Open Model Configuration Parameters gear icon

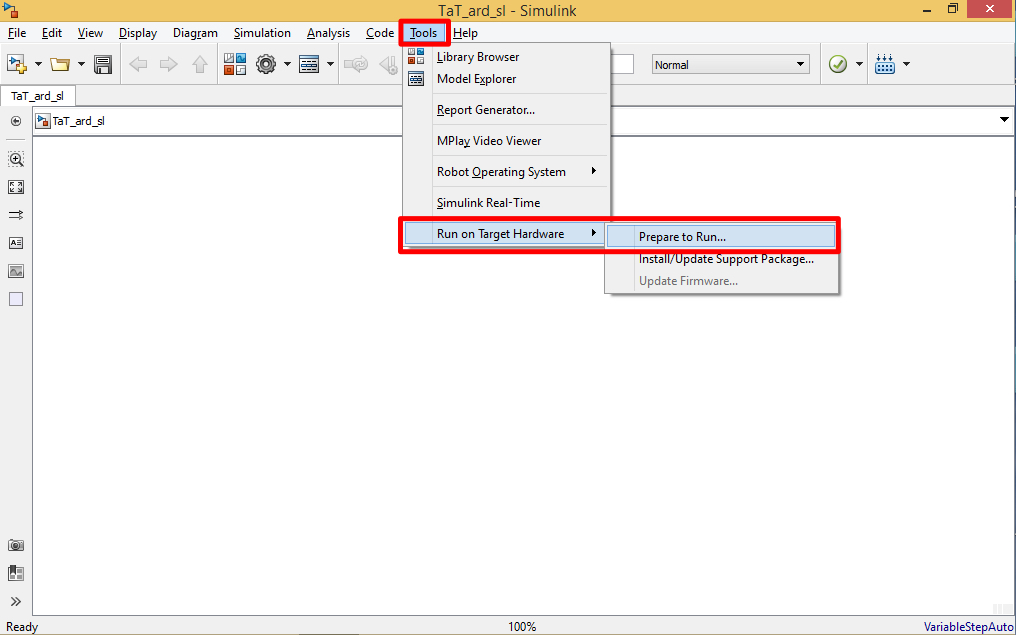coord(266,64)
